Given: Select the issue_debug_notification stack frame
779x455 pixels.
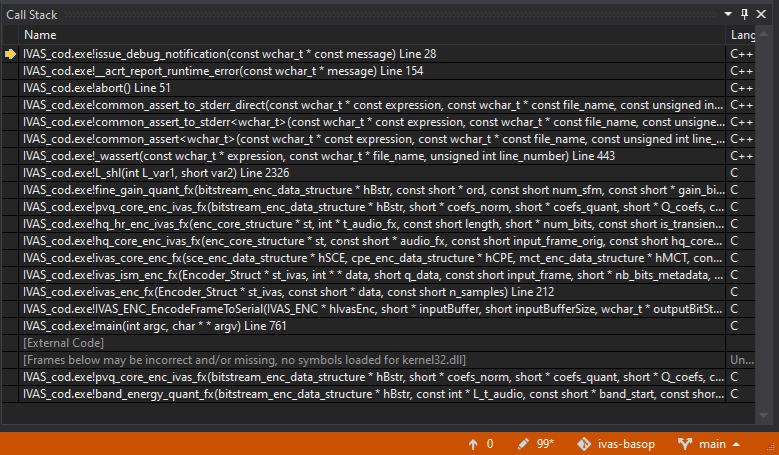Looking at the screenshot, I should click(215, 54).
